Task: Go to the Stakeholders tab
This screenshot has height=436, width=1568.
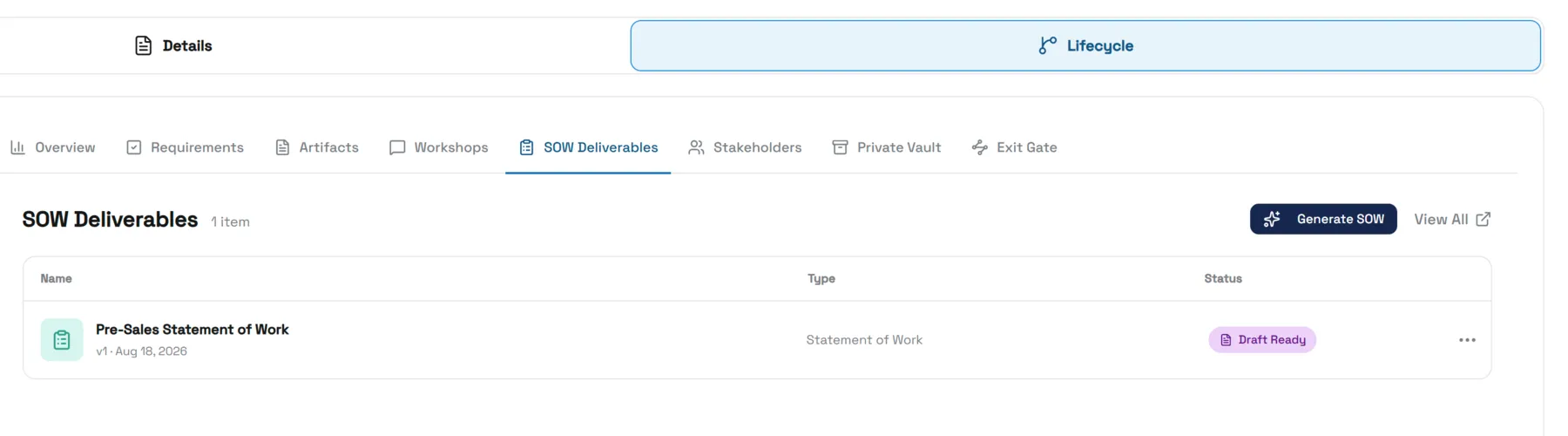Action: point(745,147)
